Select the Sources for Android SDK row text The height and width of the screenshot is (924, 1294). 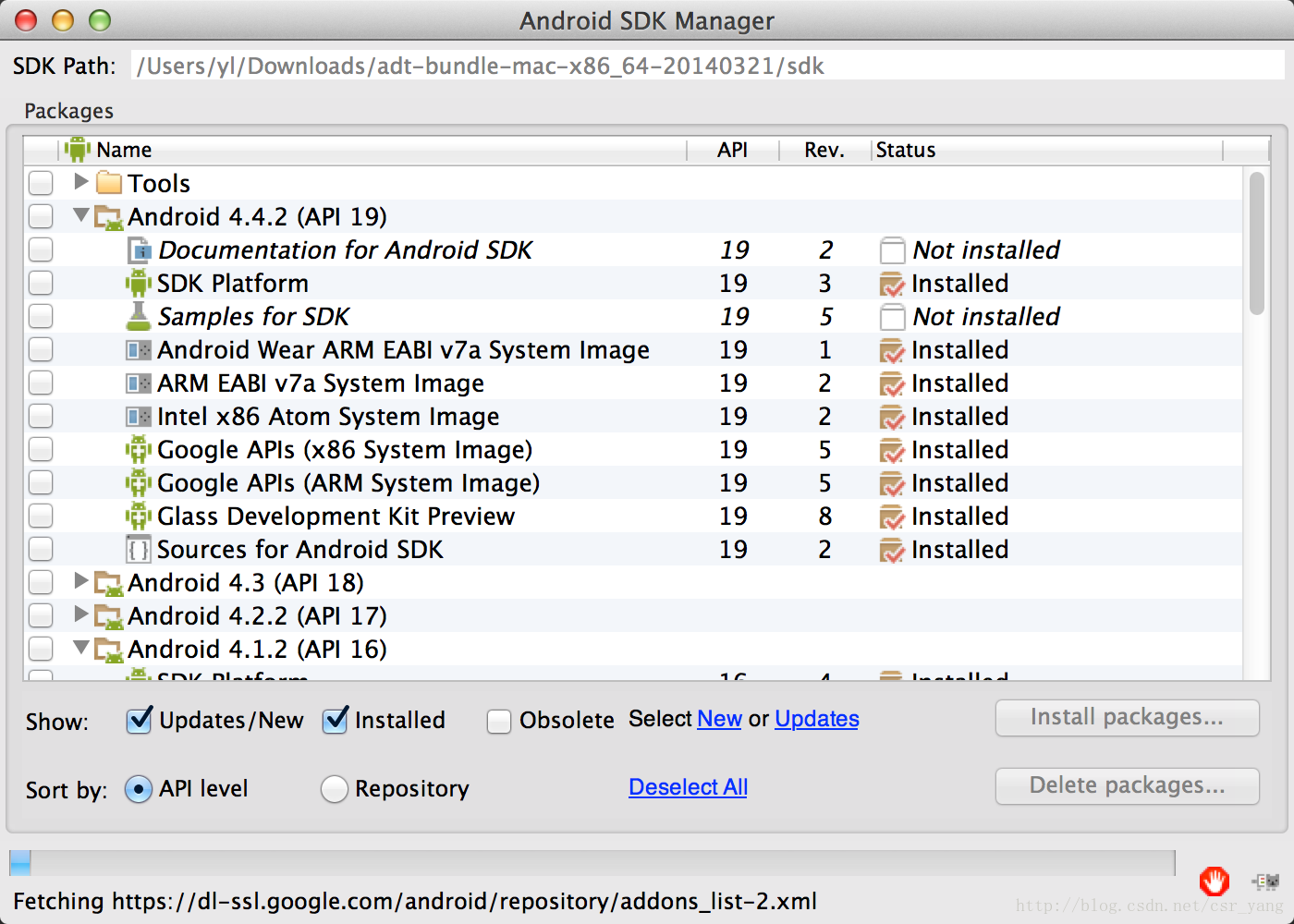point(299,550)
